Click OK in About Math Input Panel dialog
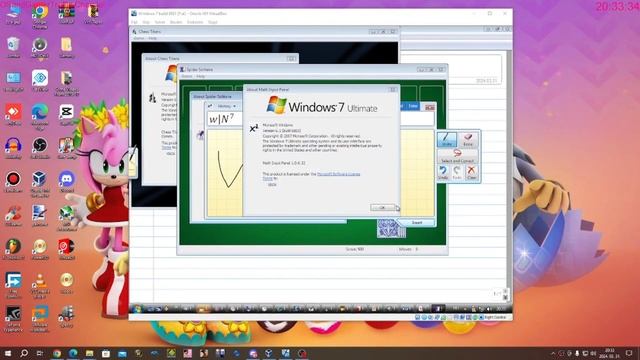 click(x=382, y=208)
